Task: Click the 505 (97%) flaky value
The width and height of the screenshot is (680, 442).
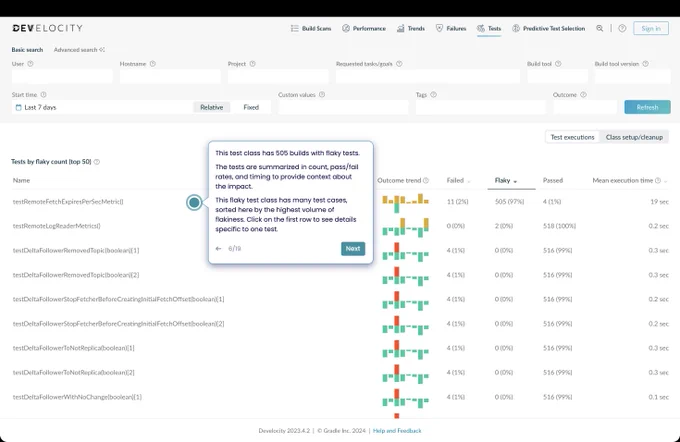Action: [509, 202]
